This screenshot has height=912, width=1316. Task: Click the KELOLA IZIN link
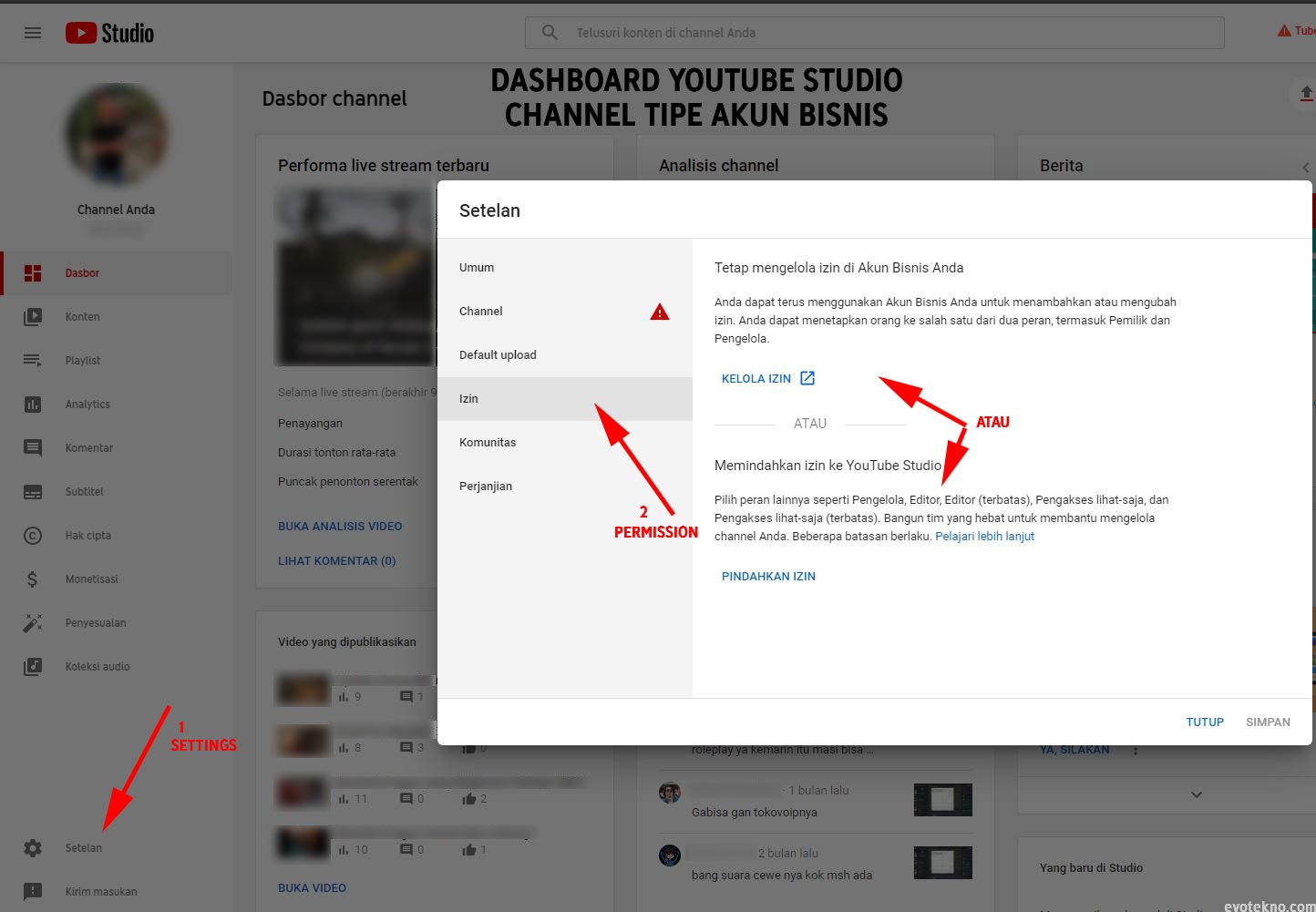(756, 379)
